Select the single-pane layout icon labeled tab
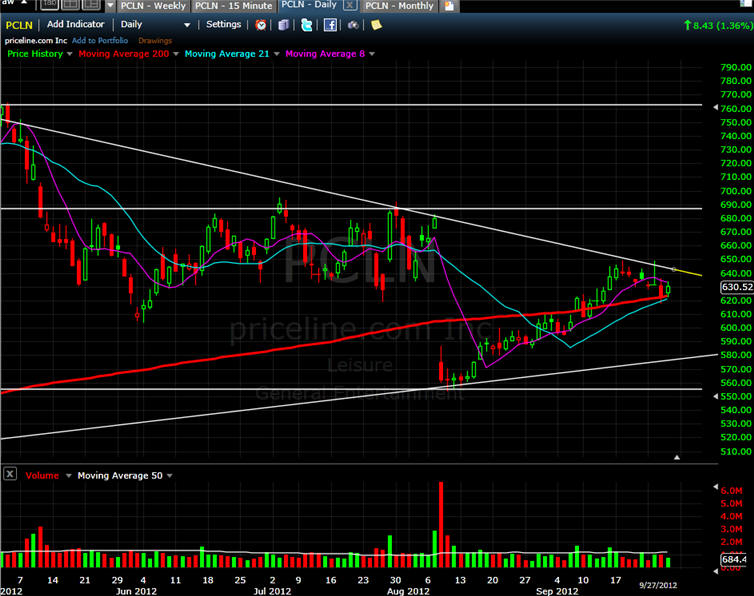 48,5
